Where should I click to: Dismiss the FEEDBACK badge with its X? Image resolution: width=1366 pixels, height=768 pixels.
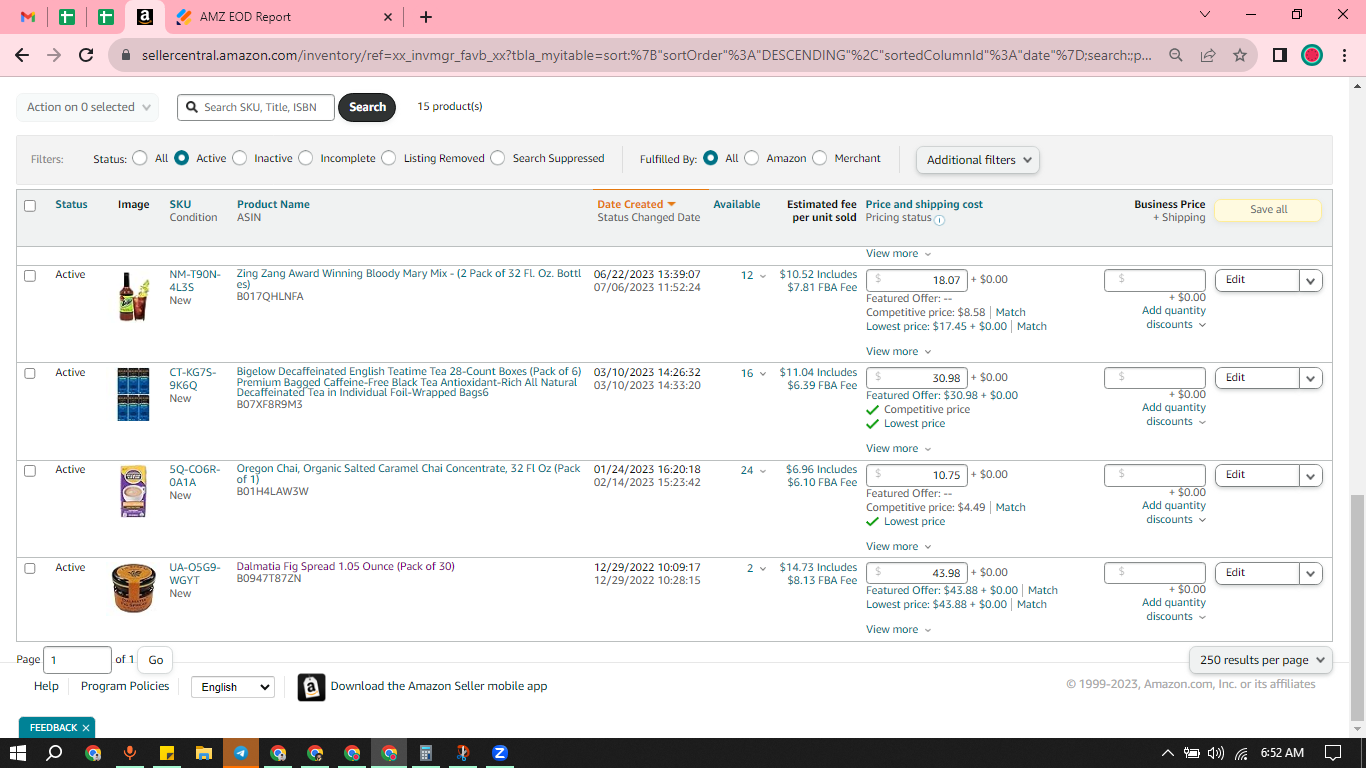coord(86,728)
